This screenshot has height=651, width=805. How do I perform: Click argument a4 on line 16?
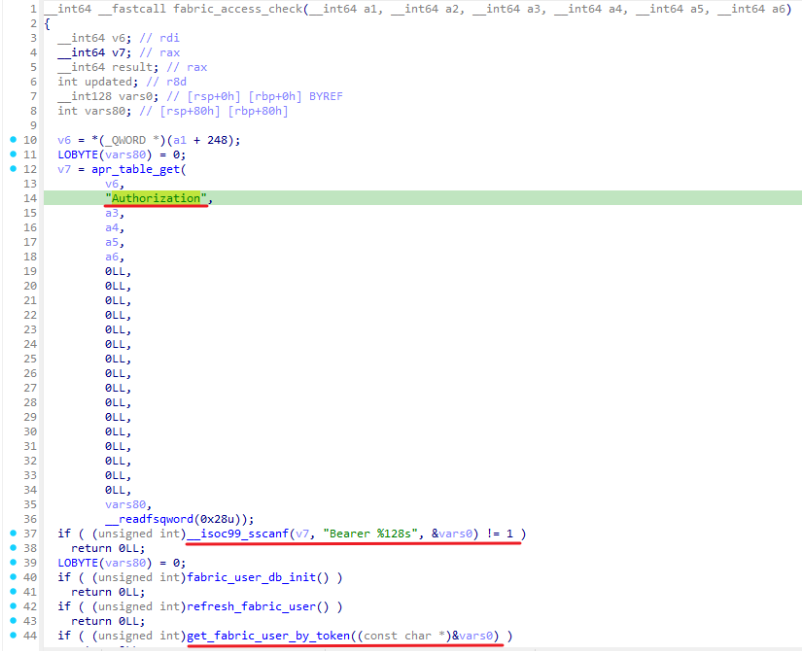[112, 227]
